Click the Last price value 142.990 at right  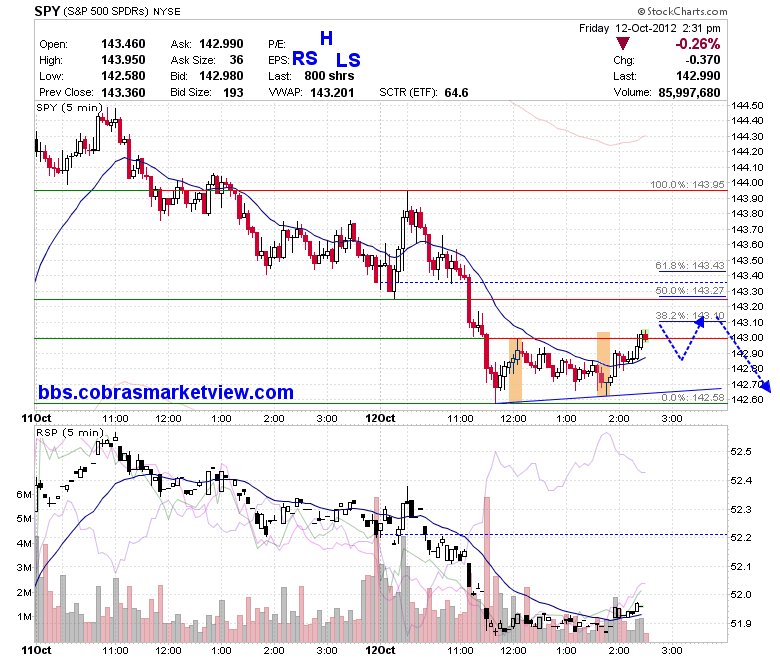[698, 76]
